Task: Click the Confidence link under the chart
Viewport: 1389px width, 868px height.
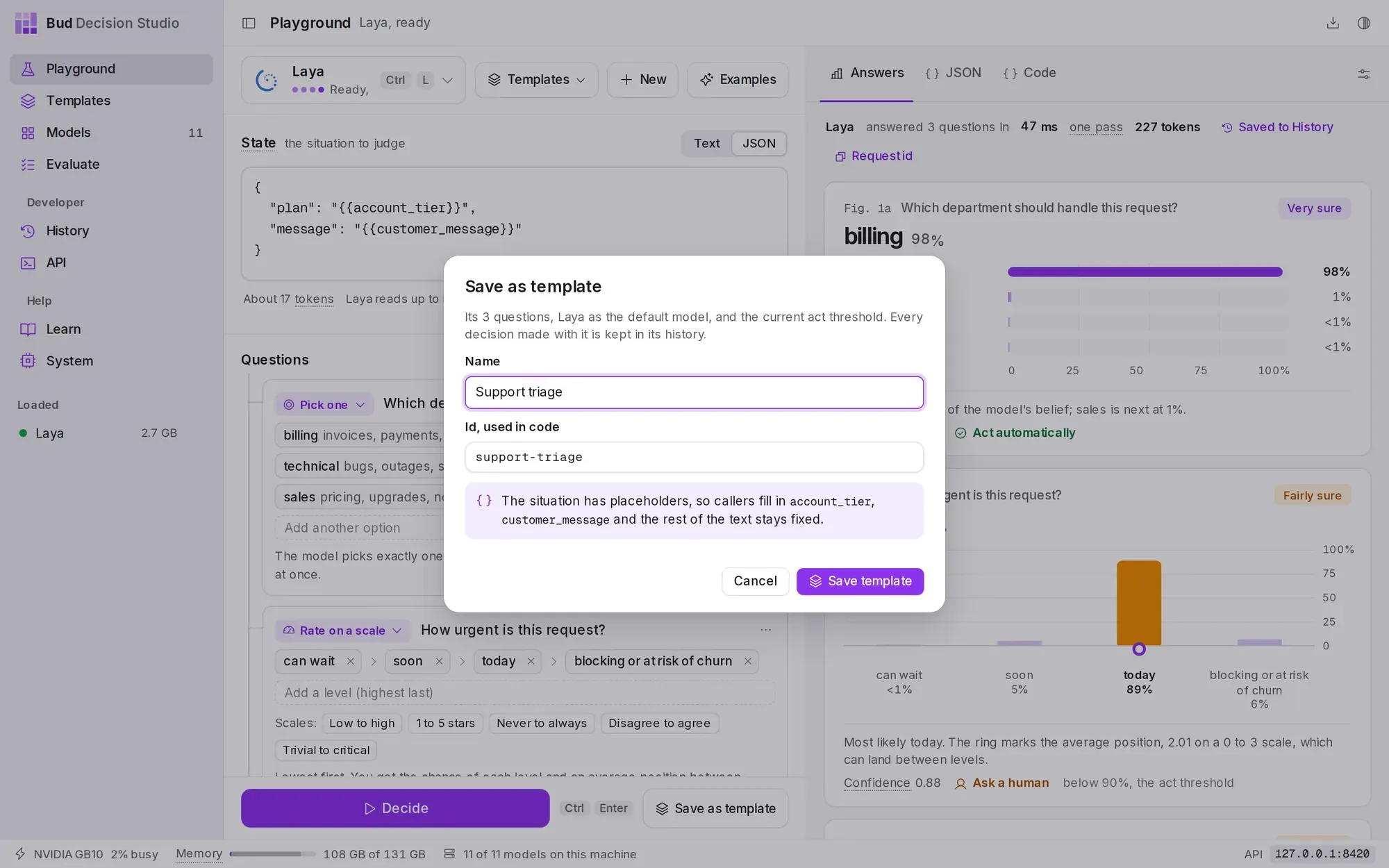Action: (x=876, y=783)
